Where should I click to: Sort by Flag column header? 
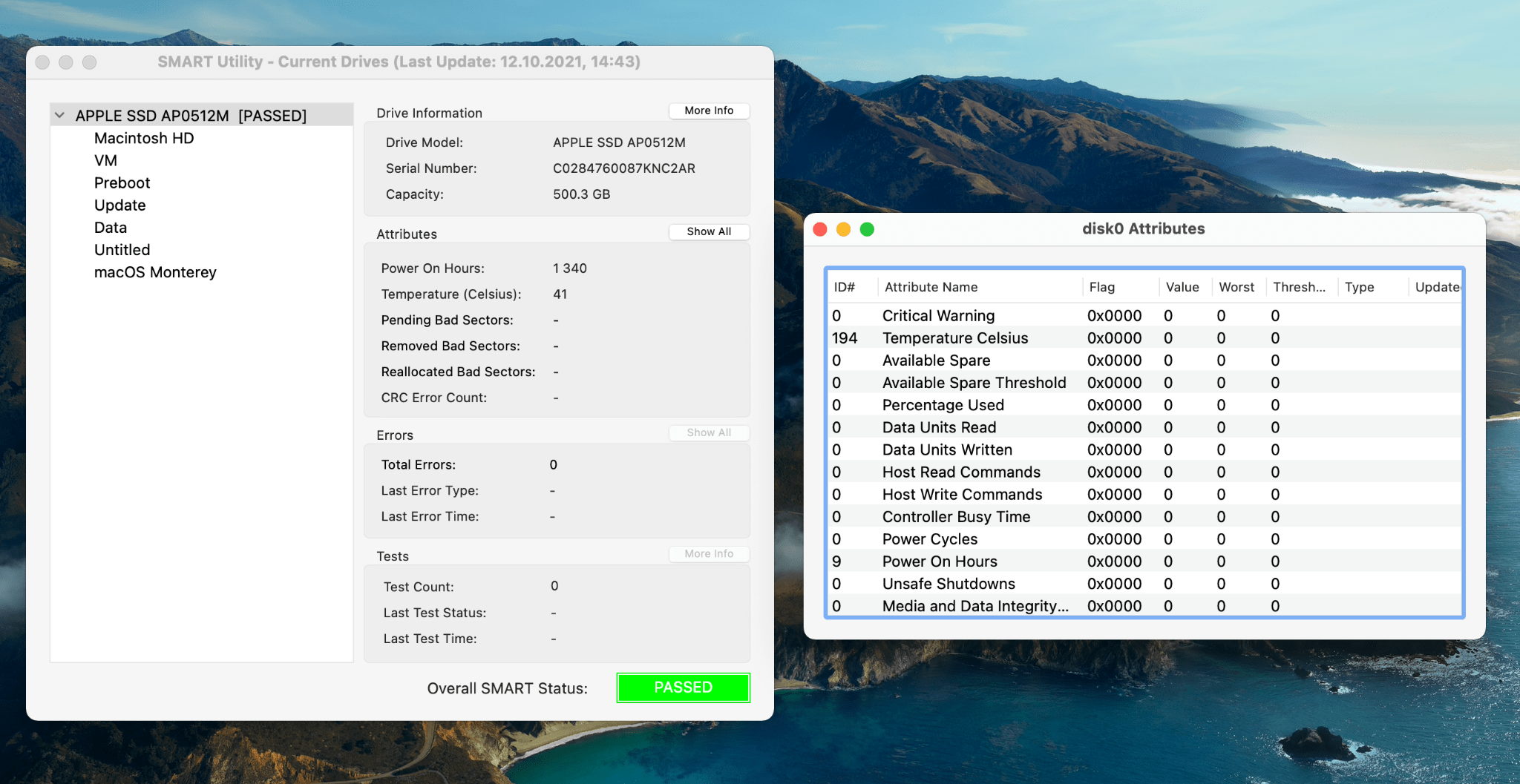tap(1121, 287)
